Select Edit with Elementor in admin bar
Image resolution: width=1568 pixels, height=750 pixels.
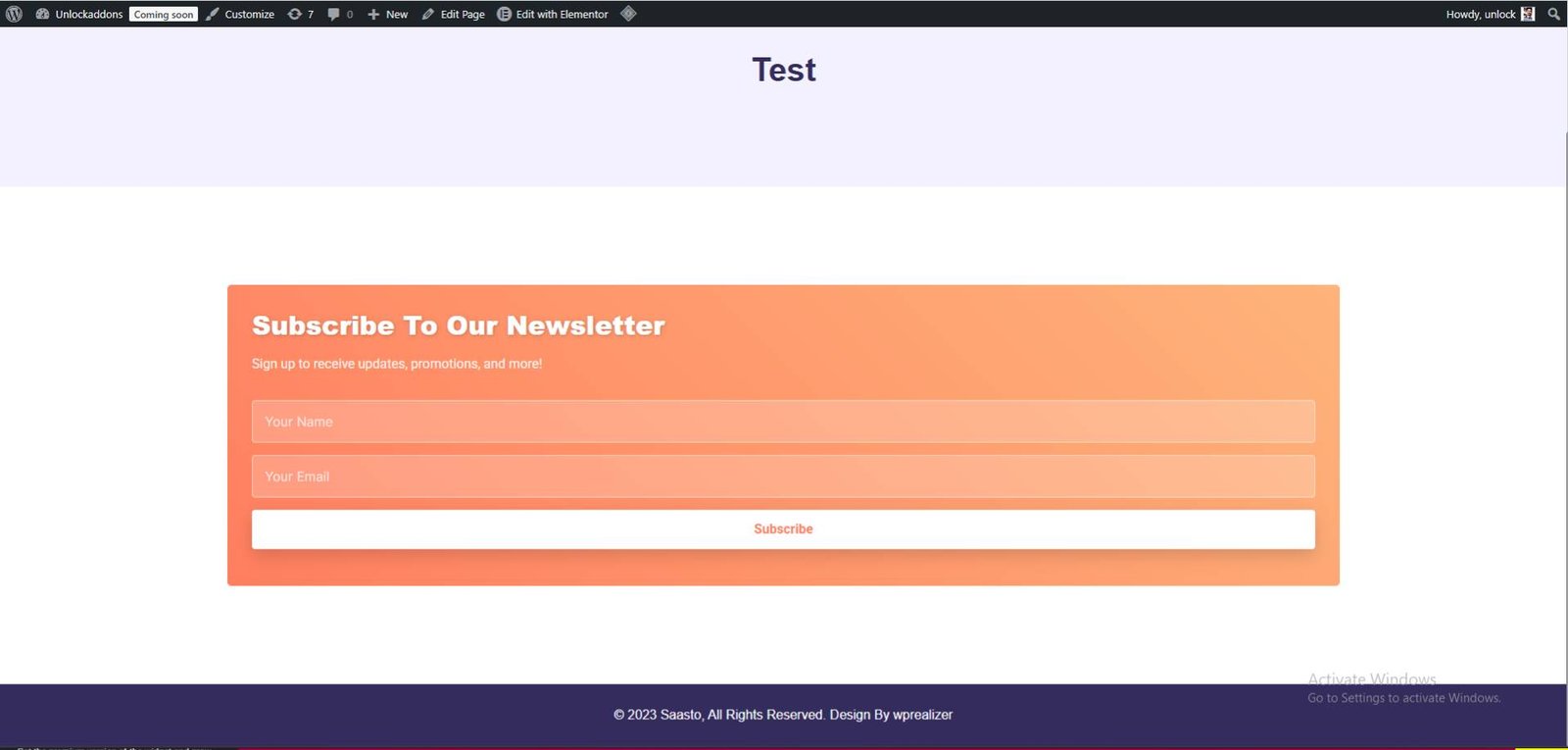[562, 14]
